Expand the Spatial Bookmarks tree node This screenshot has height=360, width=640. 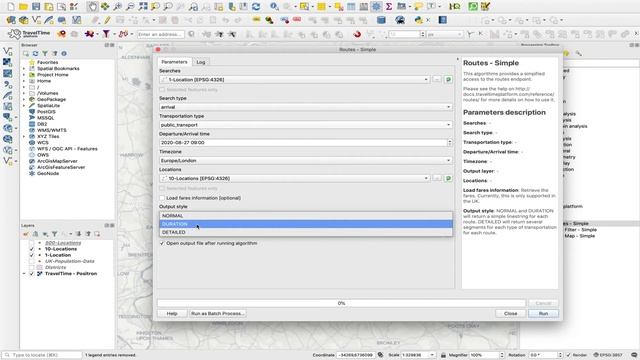(x=24, y=69)
